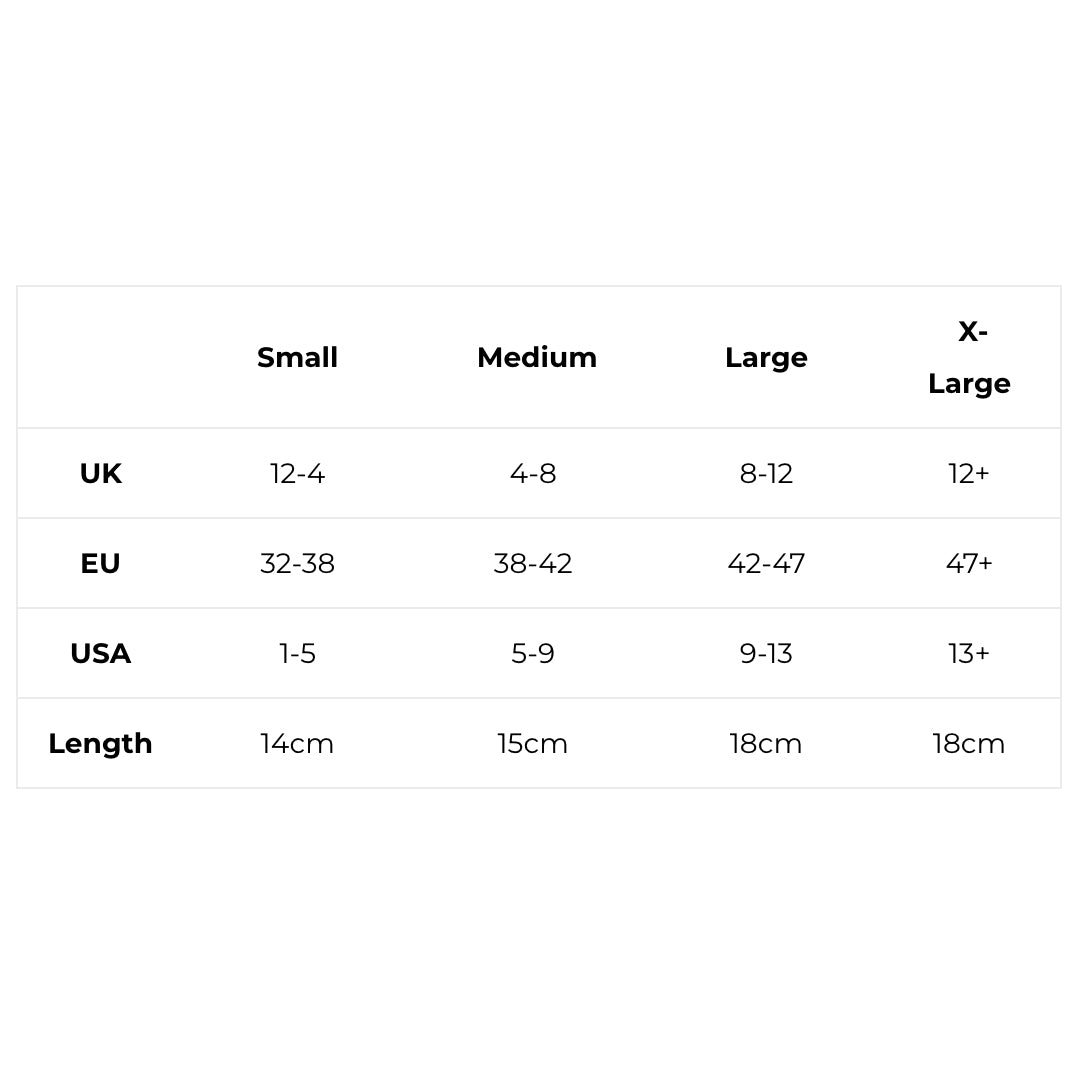Click the EU 42-47 size cell

tap(766, 563)
